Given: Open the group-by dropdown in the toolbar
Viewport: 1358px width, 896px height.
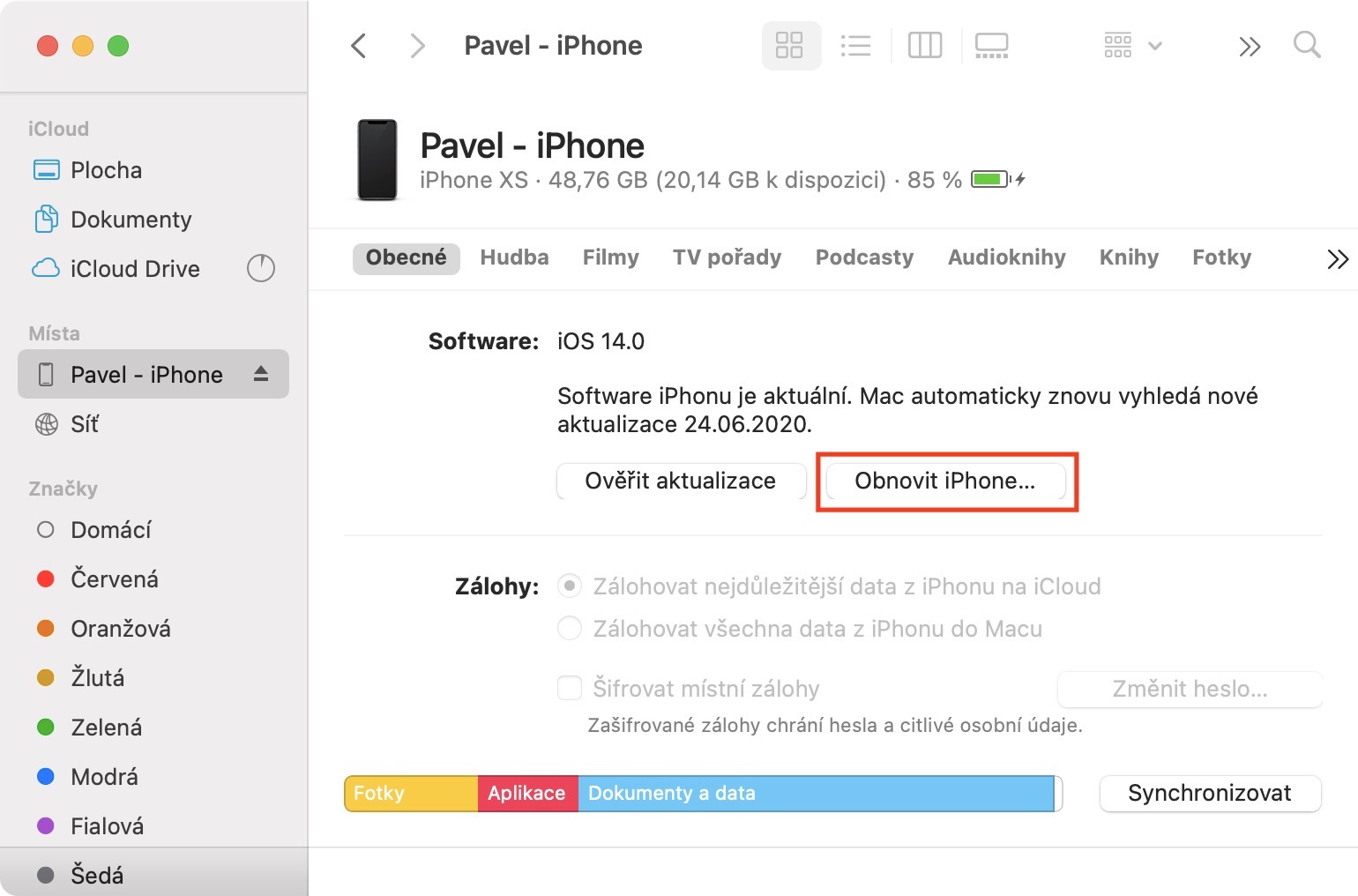Looking at the screenshot, I should click(x=1132, y=46).
